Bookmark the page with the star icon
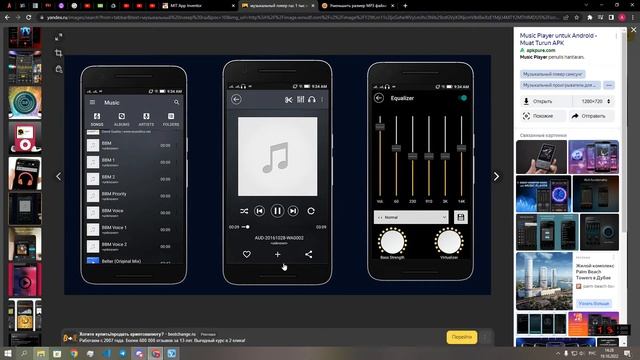The width and height of the screenshot is (640, 360). (x=576, y=18)
